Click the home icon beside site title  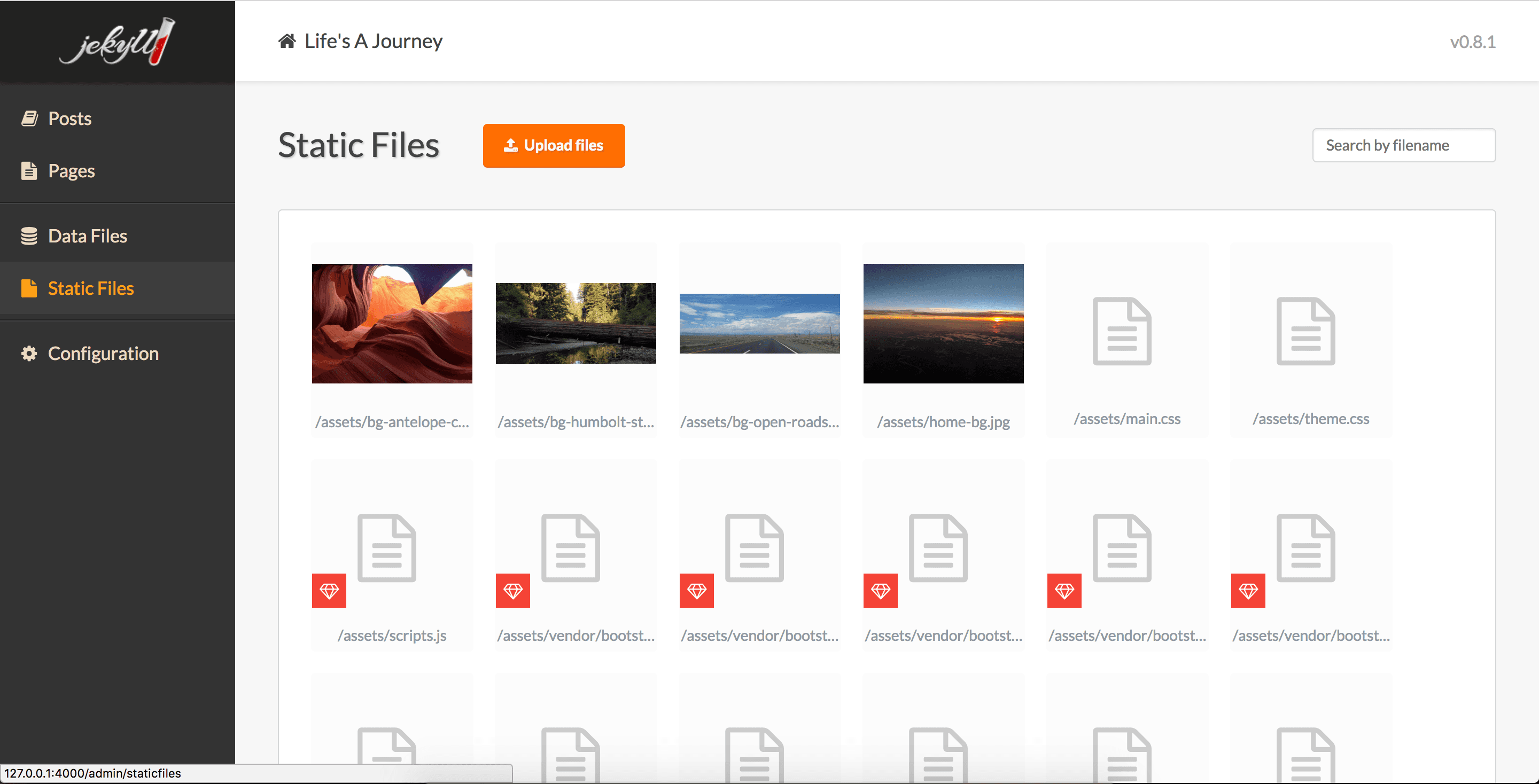(x=287, y=41)
